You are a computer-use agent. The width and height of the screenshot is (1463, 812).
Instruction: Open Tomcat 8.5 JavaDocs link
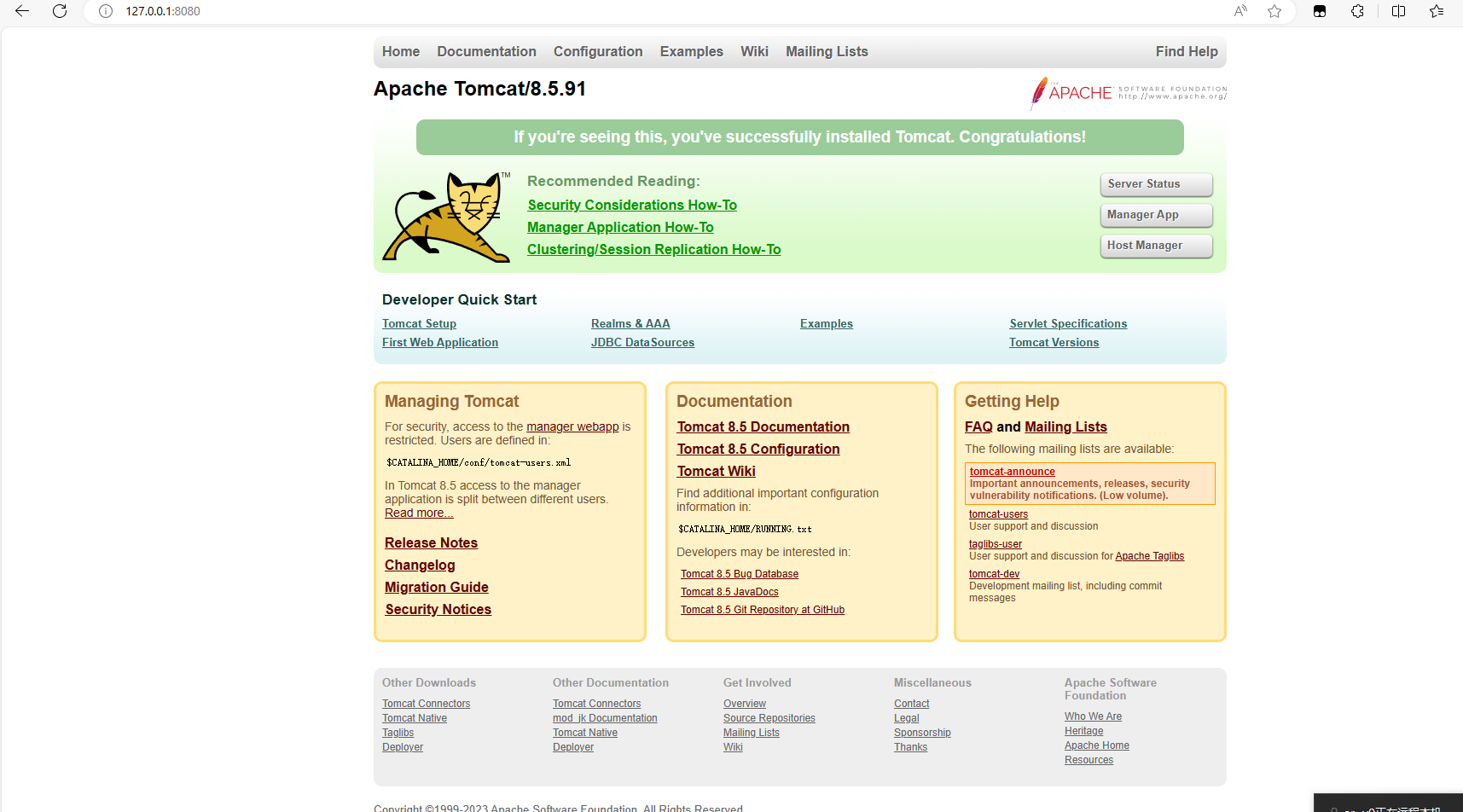point(729,592)
